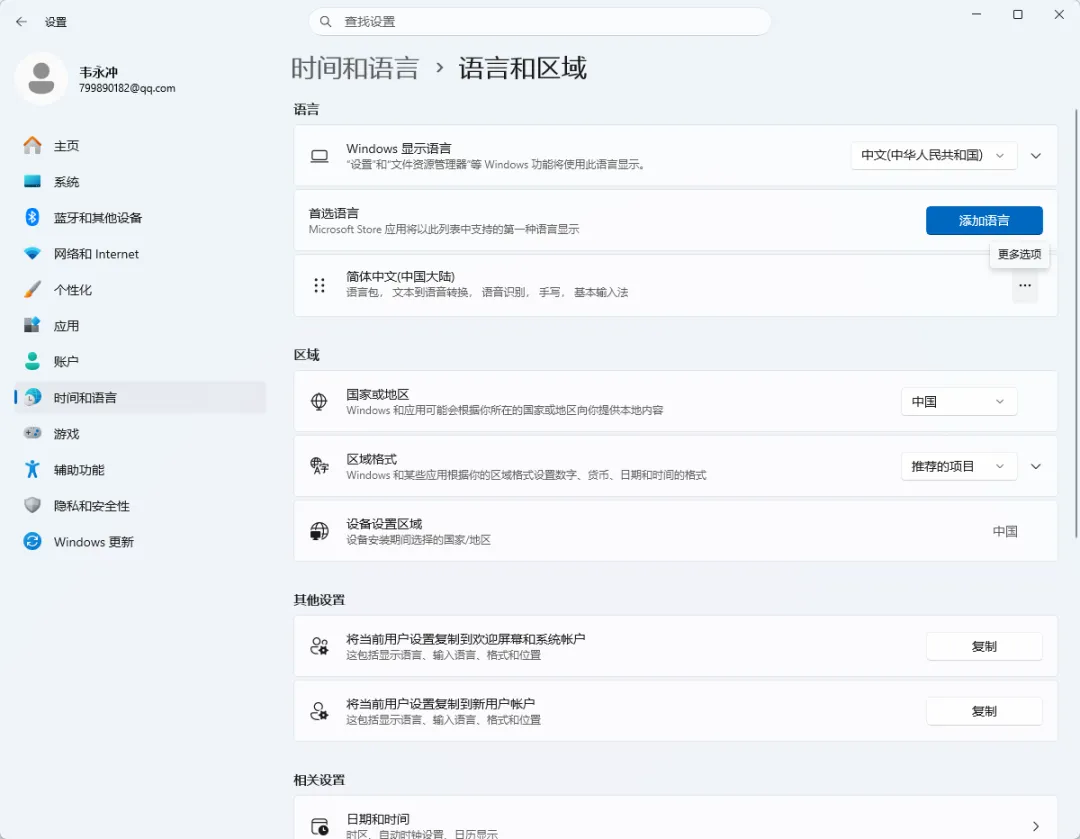Click the 账户 person icon
Viewport: 1080px width, 839px height.
point(32,361)
